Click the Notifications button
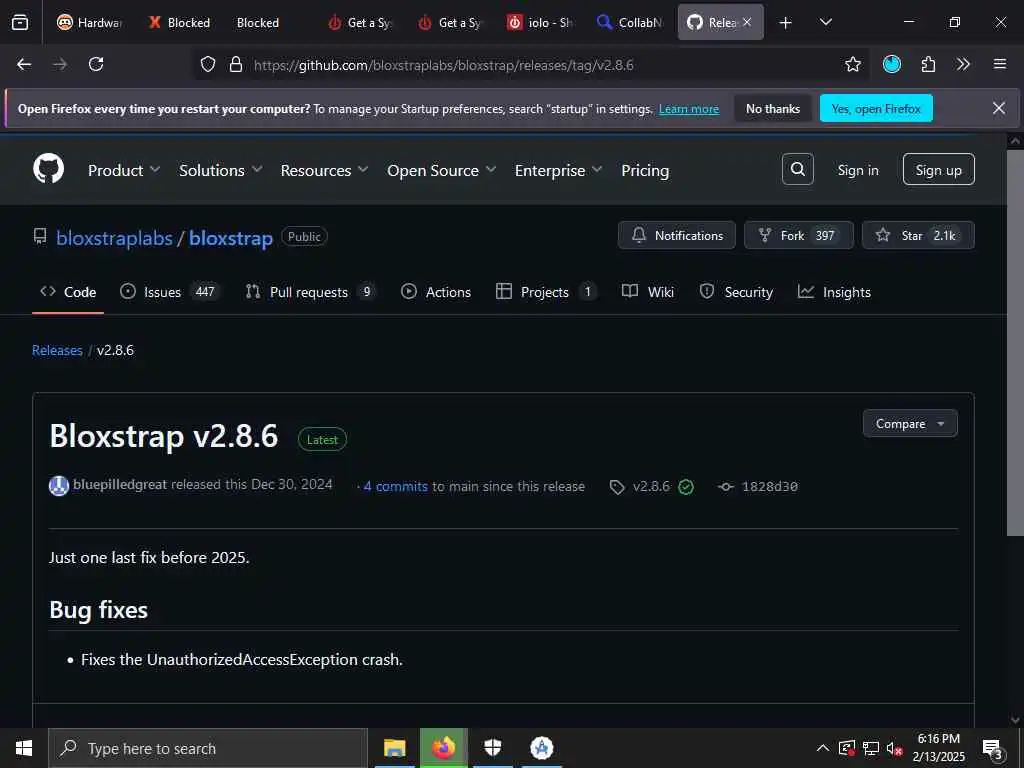This screenshot has height=768, width=1024. pyautogui.click(x=677, y=235)
